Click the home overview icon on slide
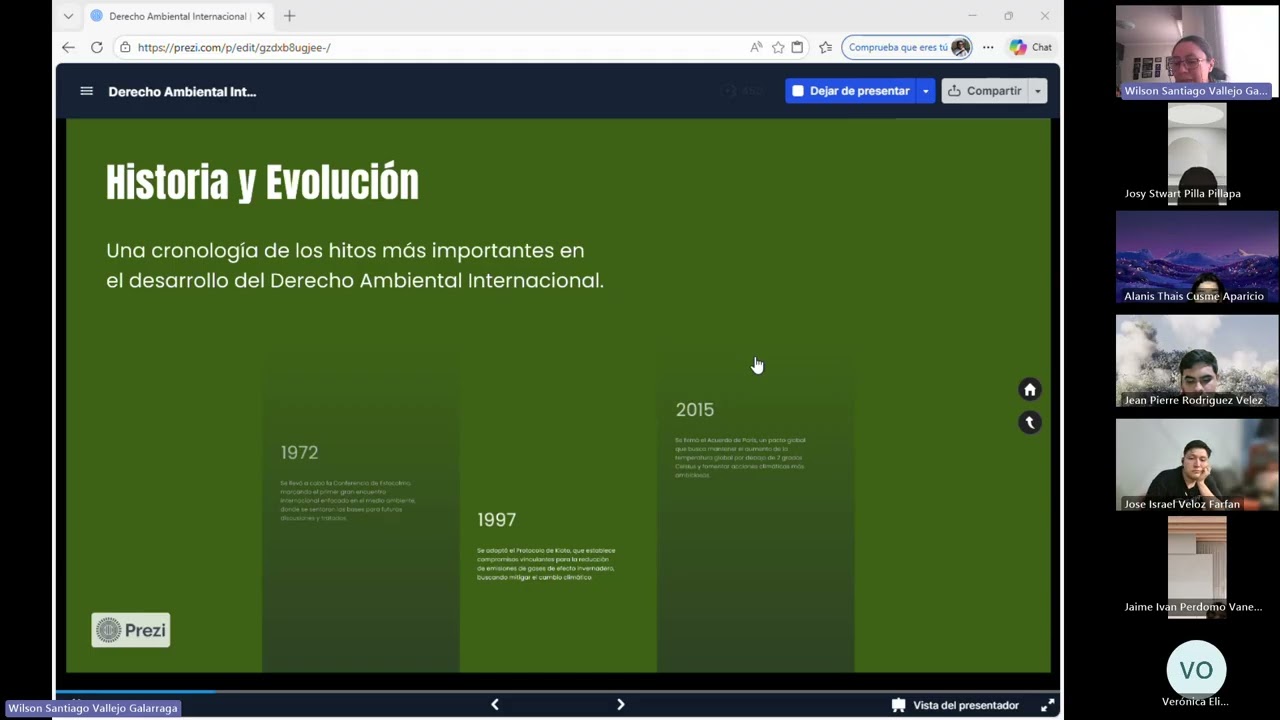The width and height of the screenshot is (1280, 720). click(x=1029, y=390)
